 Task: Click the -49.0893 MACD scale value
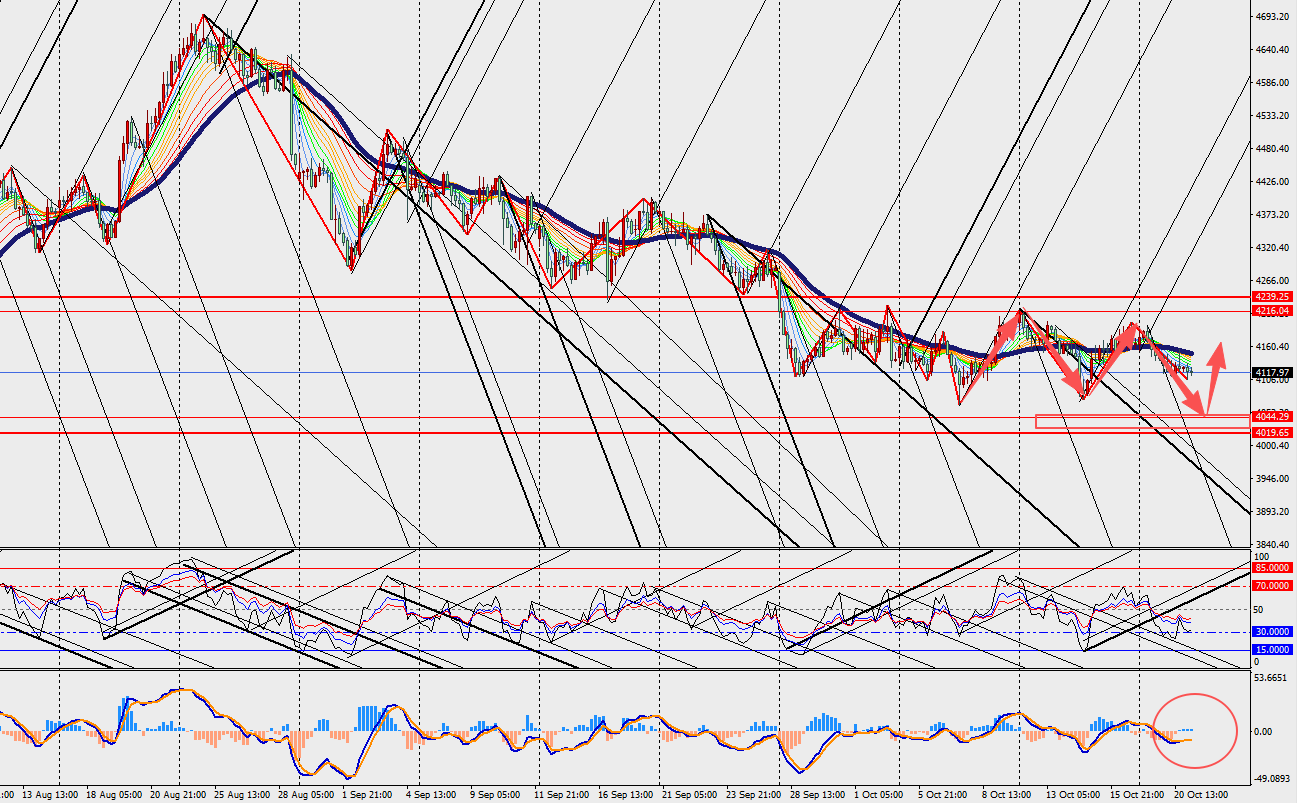[1274, 777]
